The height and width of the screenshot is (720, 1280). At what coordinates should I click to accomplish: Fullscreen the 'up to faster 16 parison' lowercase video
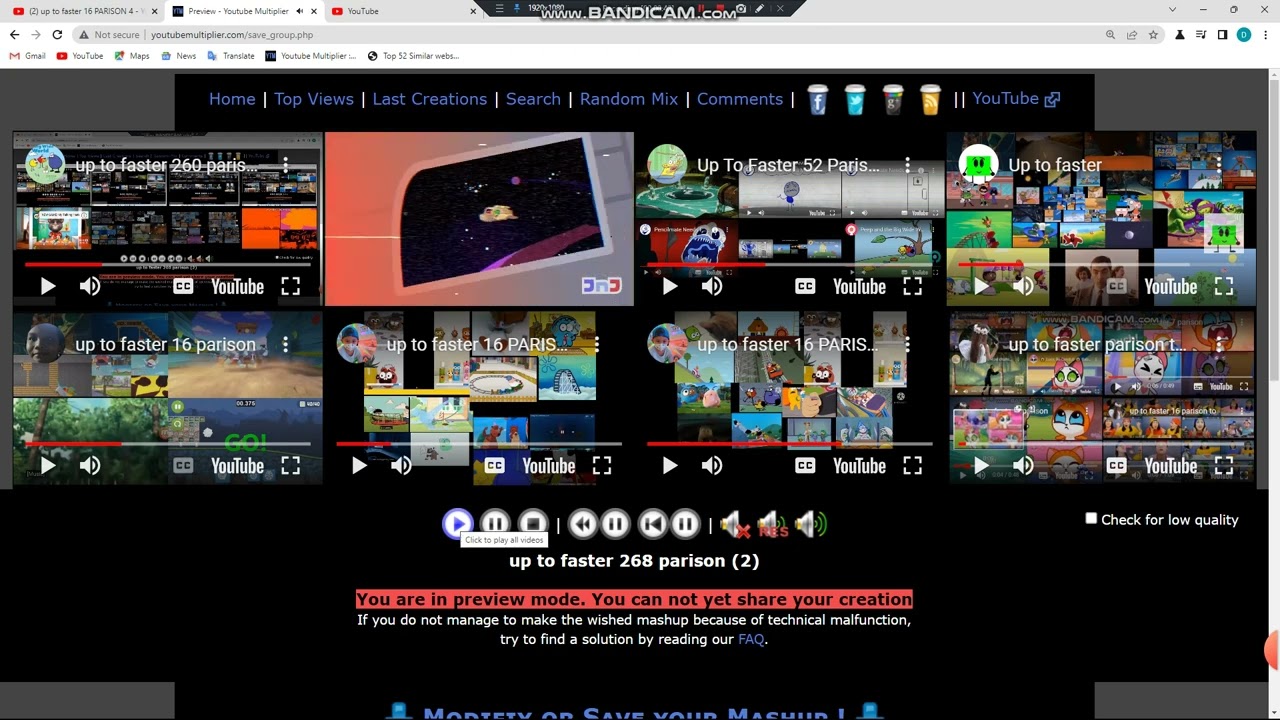[x=290, y=466]
